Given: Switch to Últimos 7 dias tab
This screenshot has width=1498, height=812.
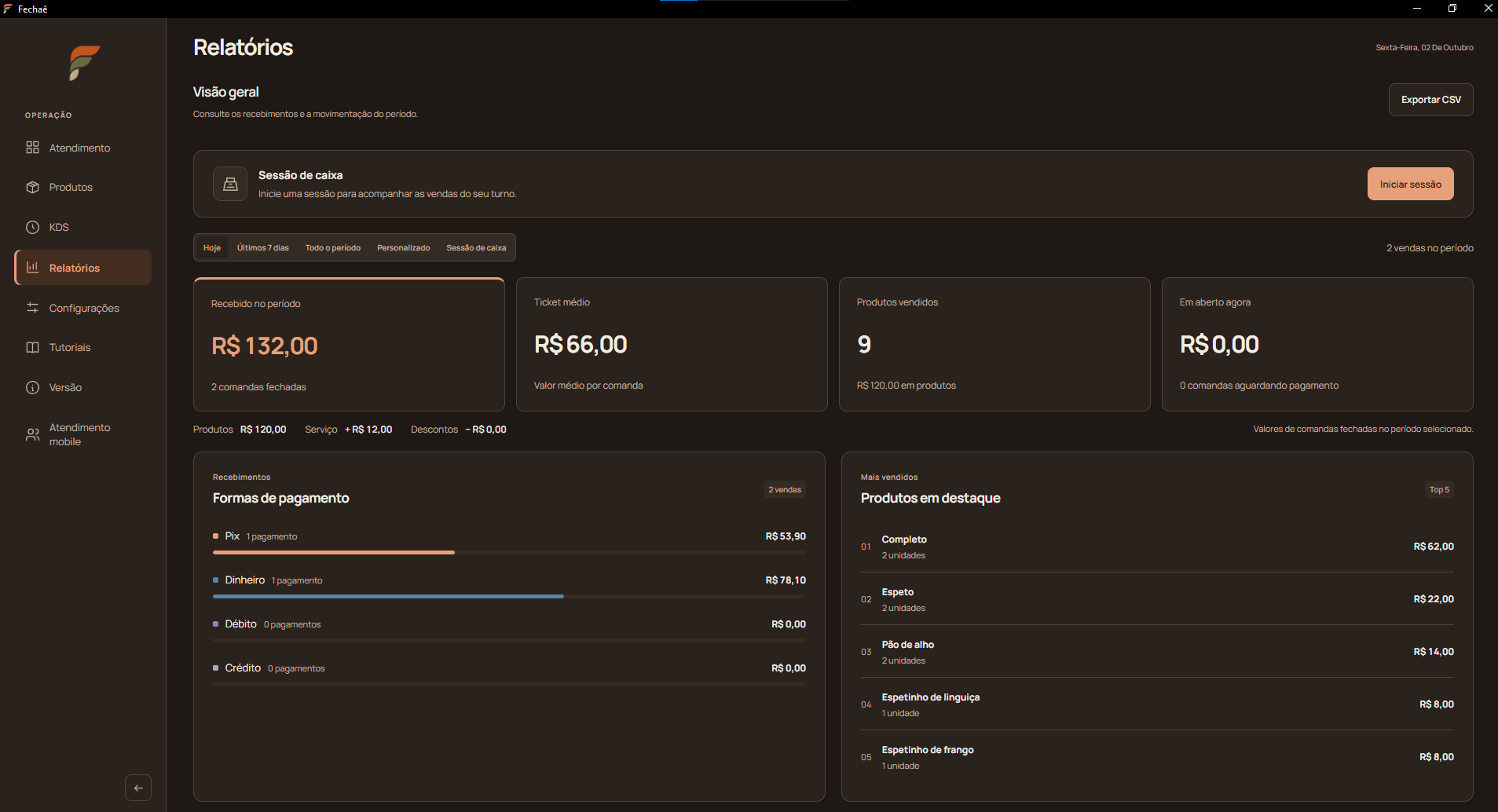Looking at the screenshot, I should [x=263, y=247].
